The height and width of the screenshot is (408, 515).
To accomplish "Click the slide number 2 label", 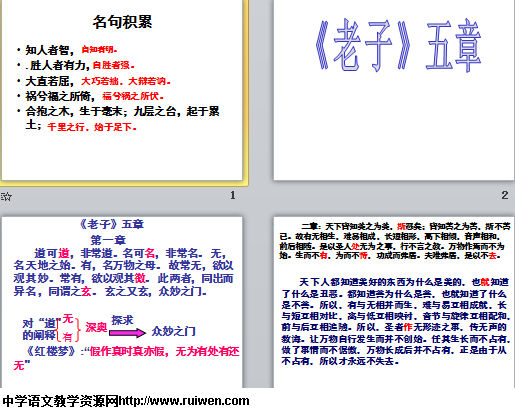I will (x=505, y=195).
